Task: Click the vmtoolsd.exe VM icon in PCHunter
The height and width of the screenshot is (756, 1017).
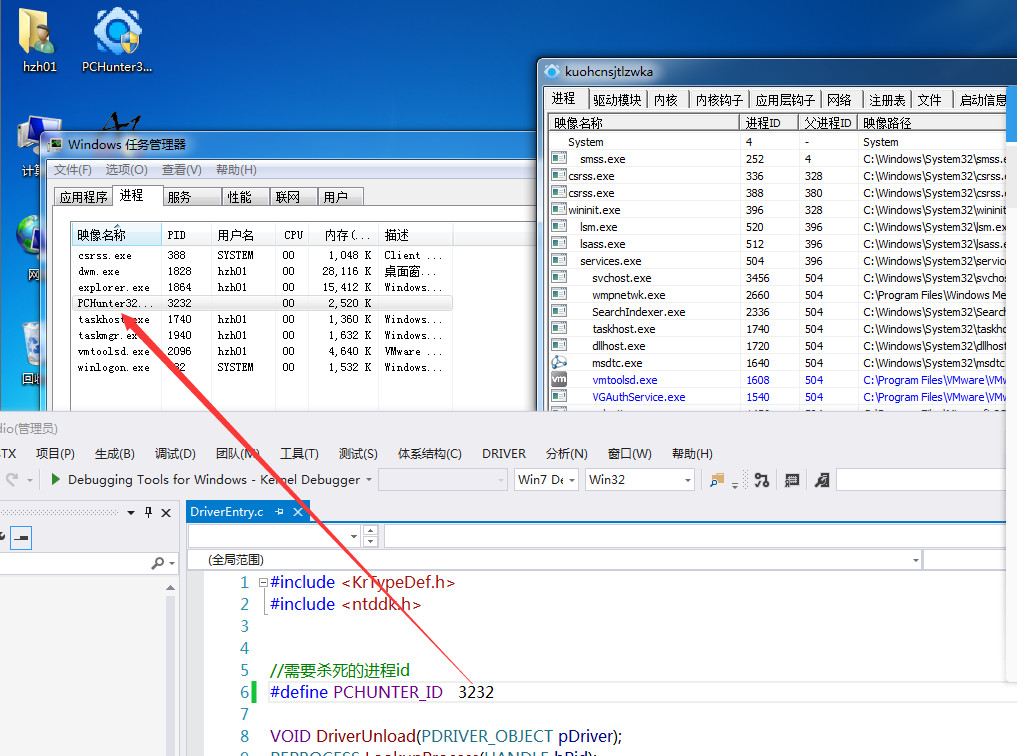Action: [x=558, y=379]
